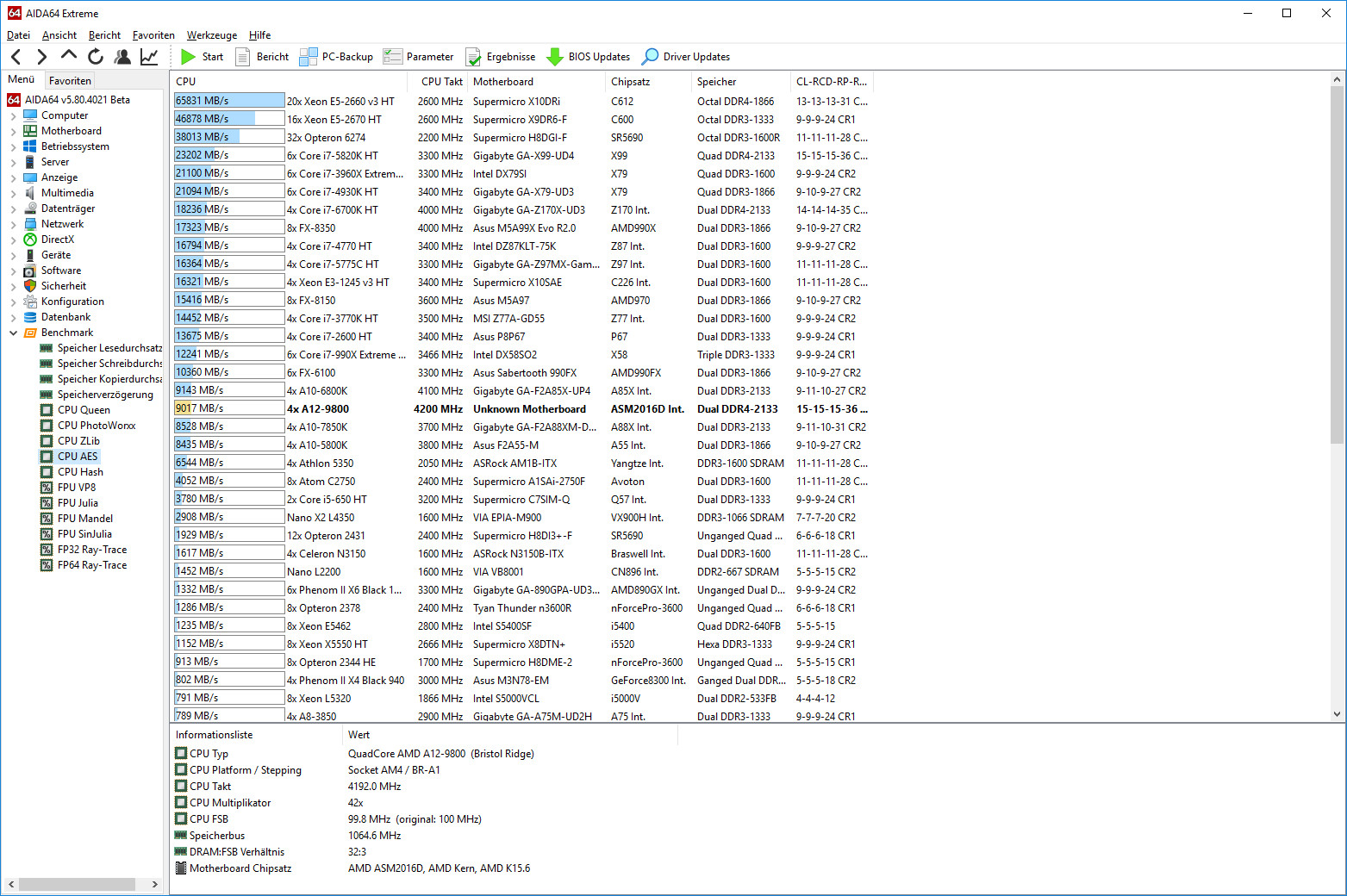Image resolution: width=1347 pixels, height=896 pixels.
Task: Select FPU Mandel benchmark item
Action: (x=84, y=519)
